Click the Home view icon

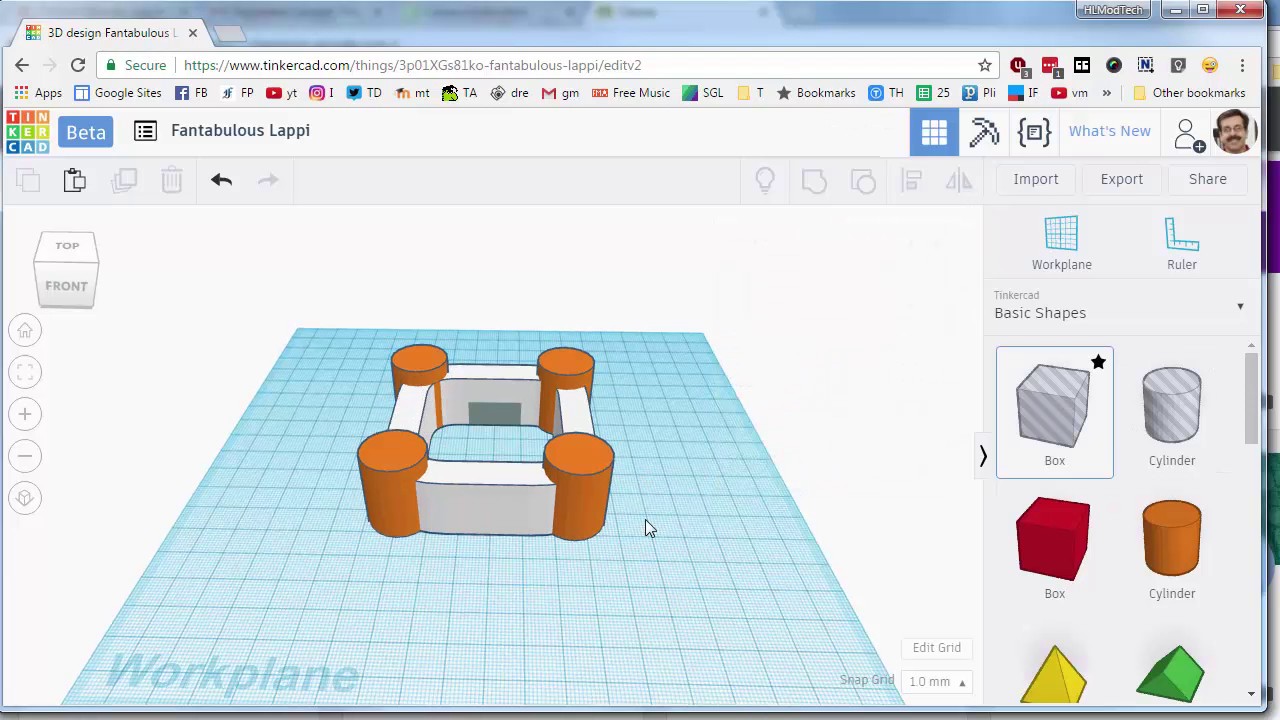(24, 330)
